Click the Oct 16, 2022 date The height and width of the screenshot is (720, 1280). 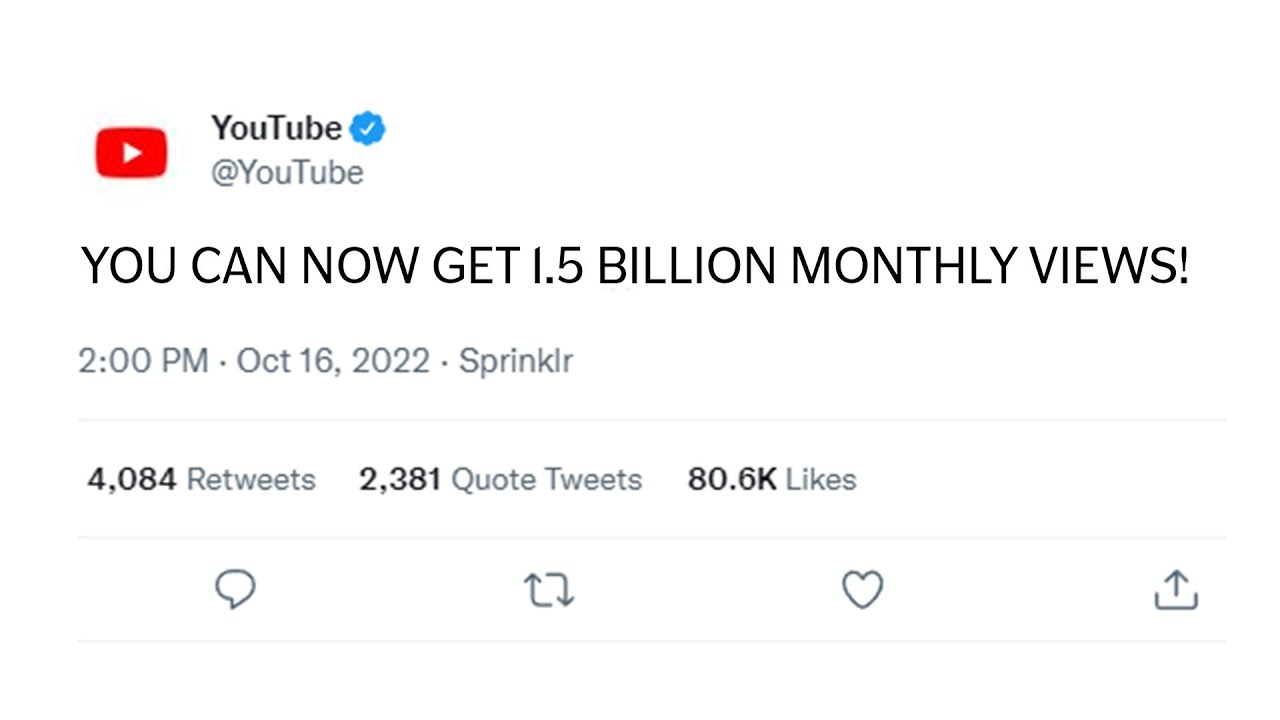click(x=333, y=361)
